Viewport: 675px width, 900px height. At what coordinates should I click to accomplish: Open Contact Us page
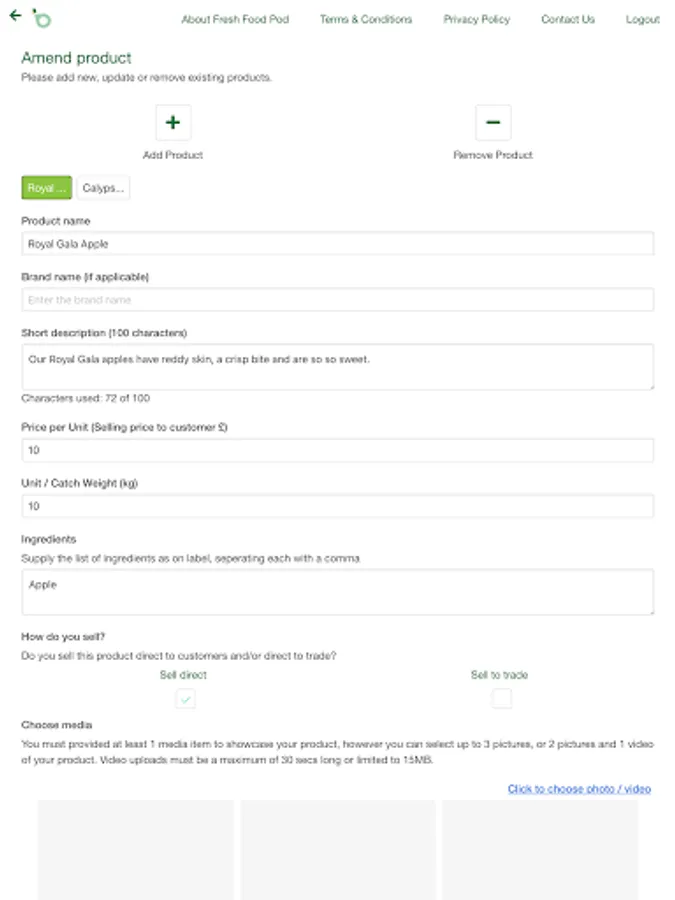tap(568, 19)
